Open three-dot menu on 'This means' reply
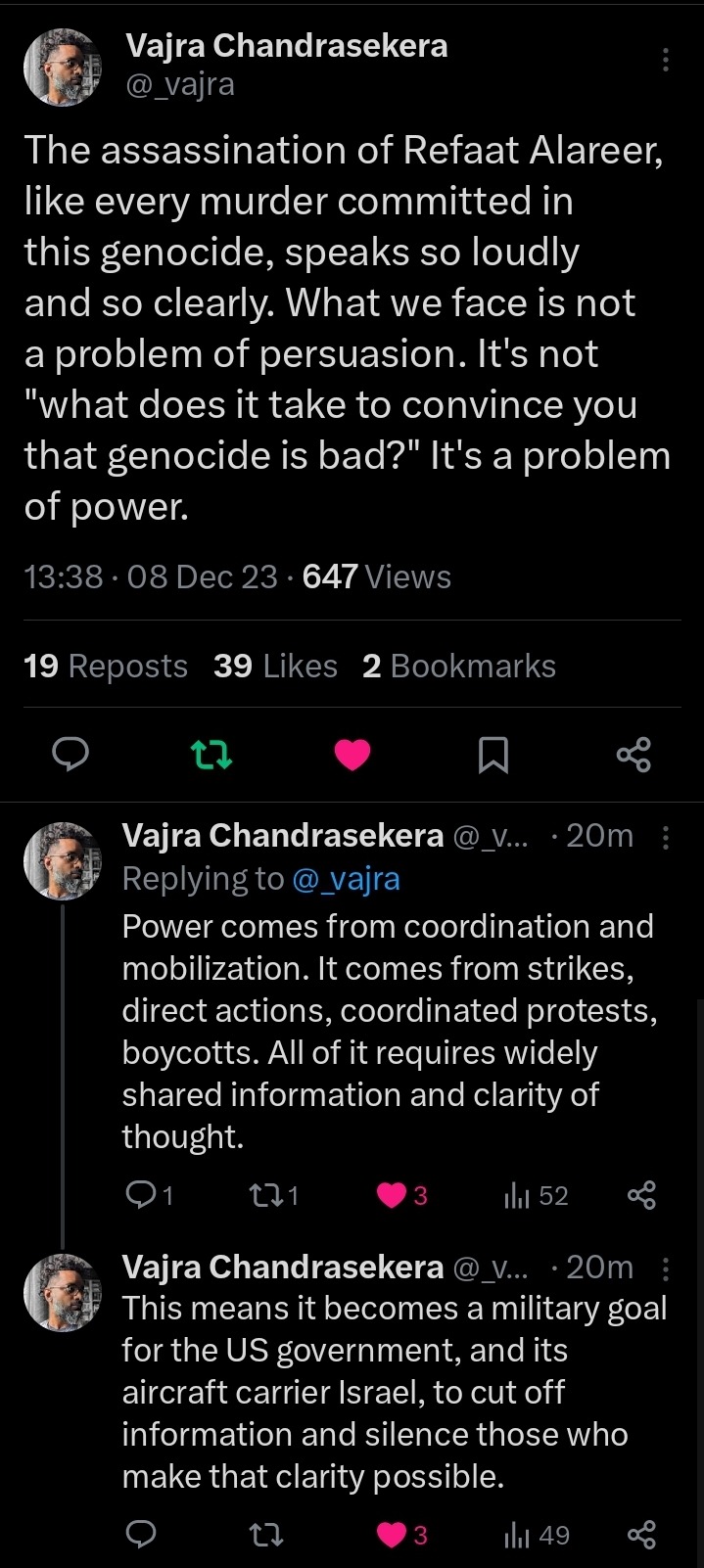This screenshot has width=704, height=1568. 666,1269
